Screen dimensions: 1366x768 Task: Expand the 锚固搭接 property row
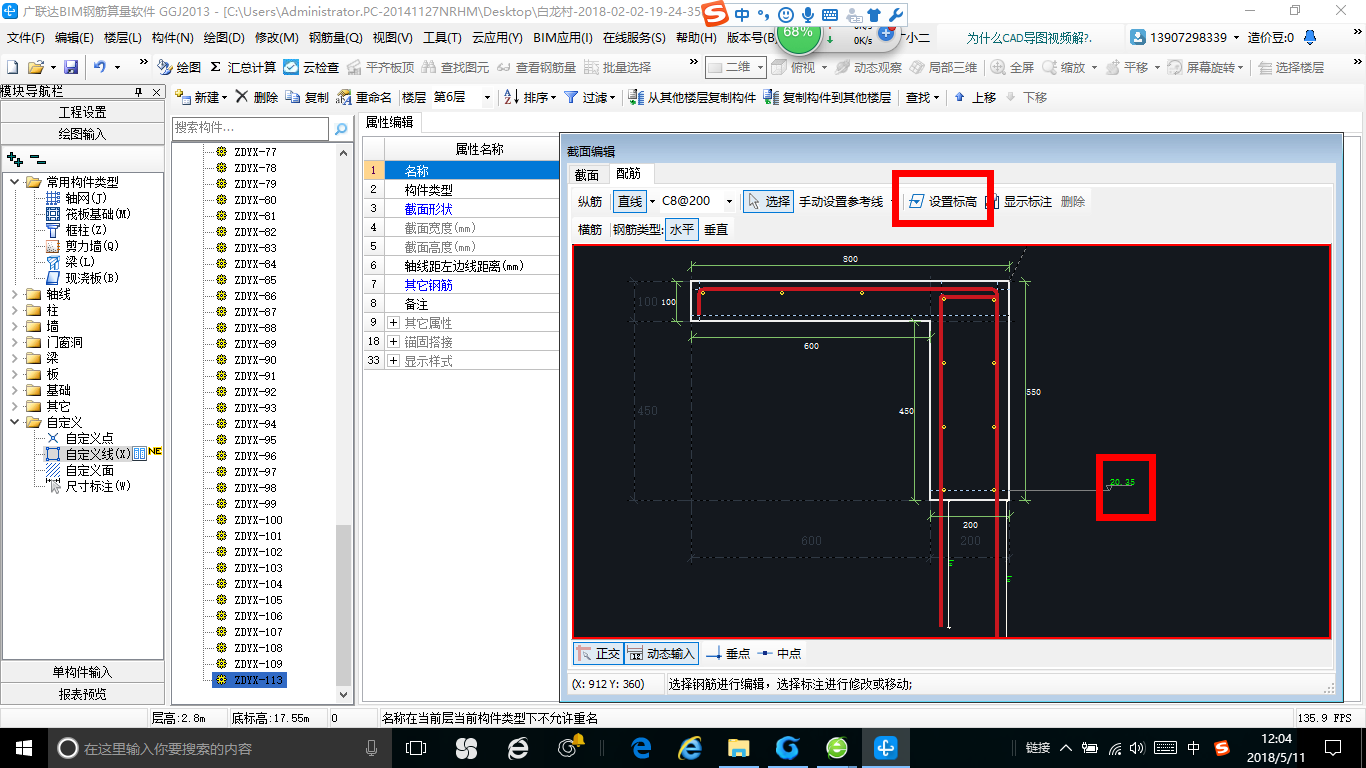pos(393,342)
